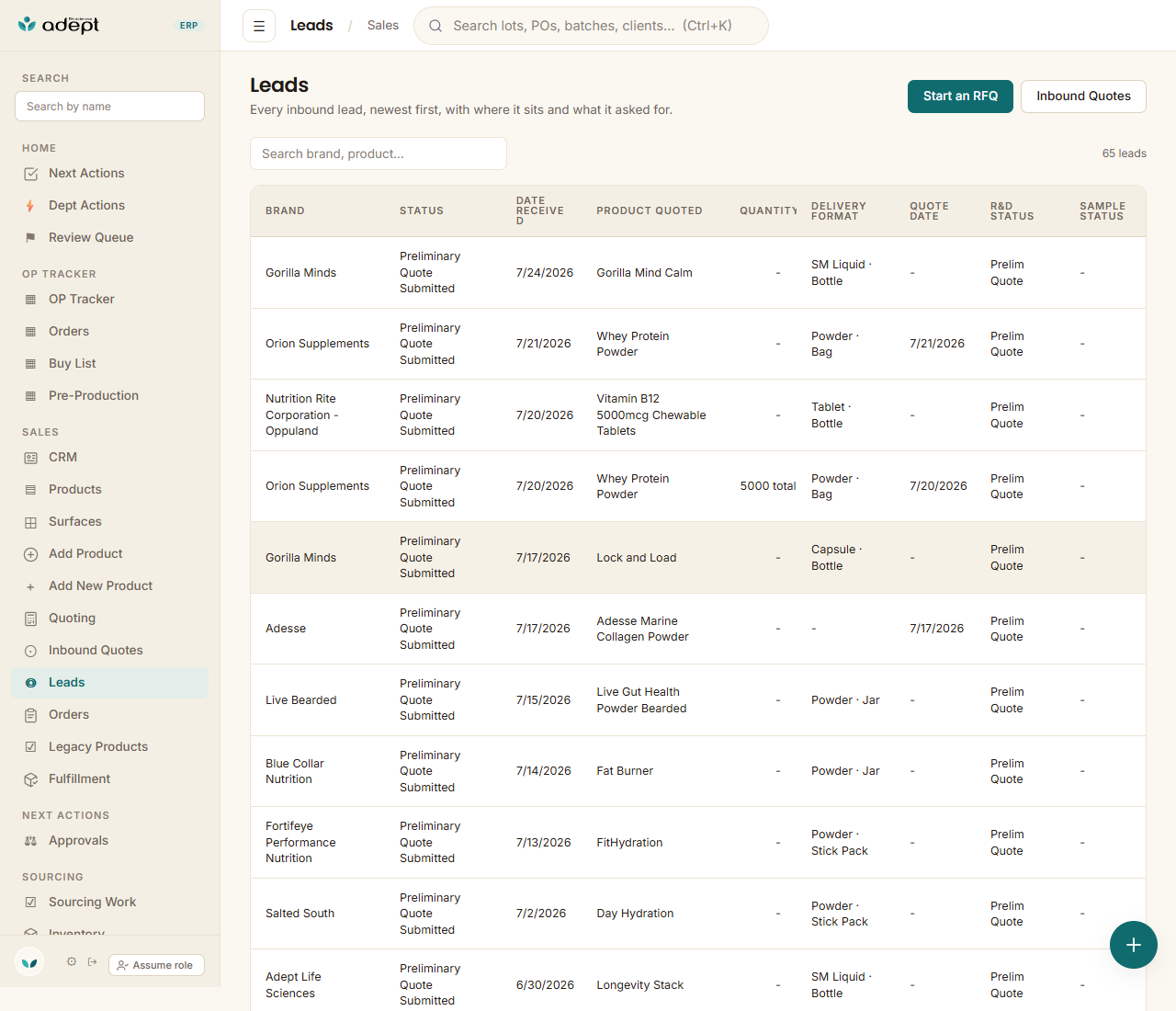The image size is (1176, 1011).
Task: Click the Add Product circled plus icon
Action: point(30,554)
